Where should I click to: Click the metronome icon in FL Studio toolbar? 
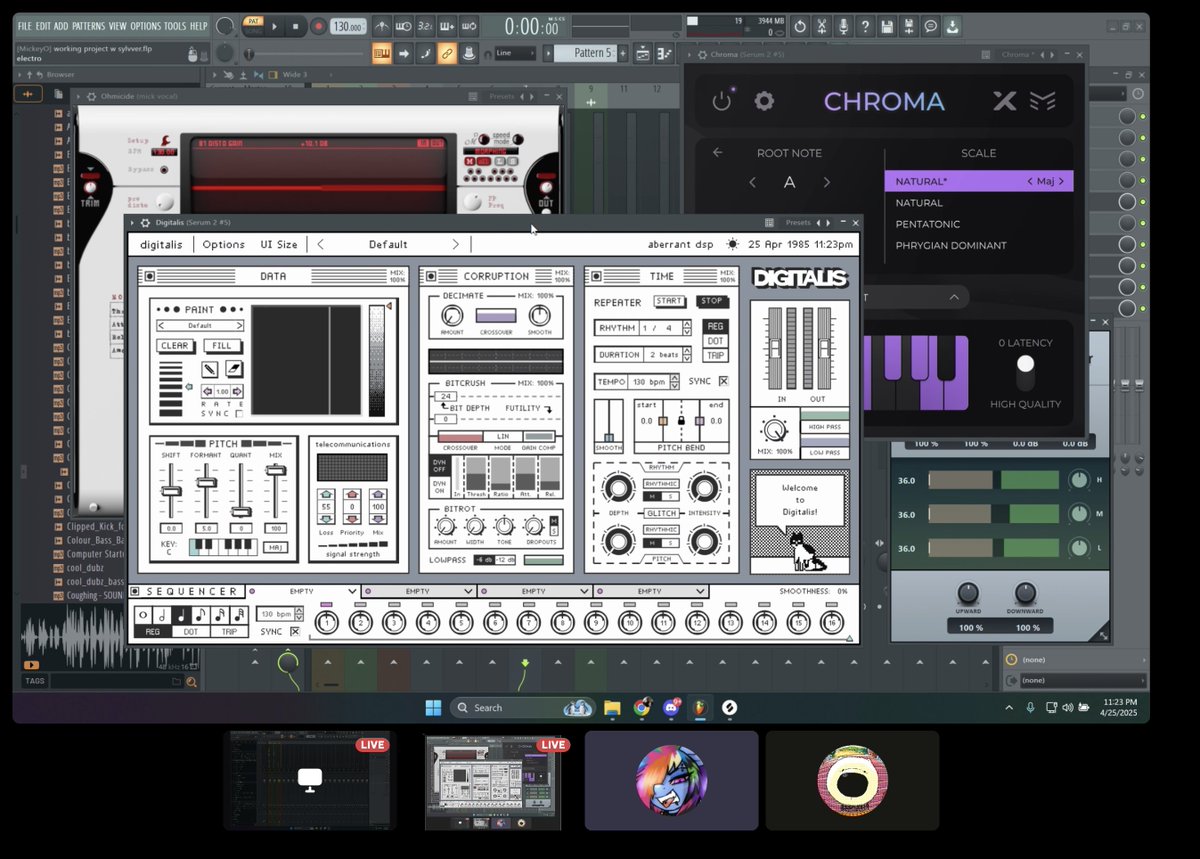[381, 27]
